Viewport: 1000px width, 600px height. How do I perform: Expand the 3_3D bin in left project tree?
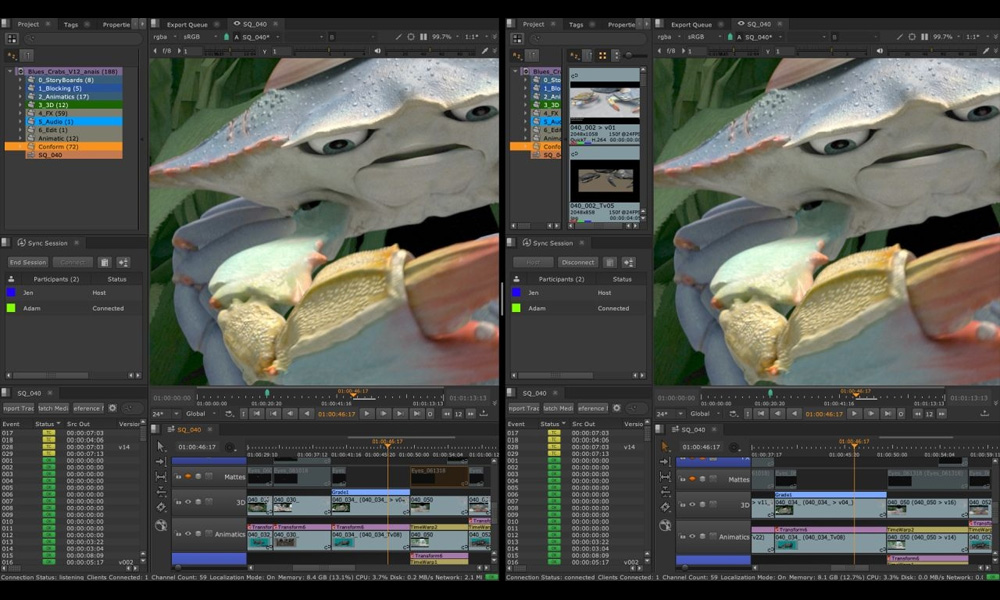click(x=19, y=104)
